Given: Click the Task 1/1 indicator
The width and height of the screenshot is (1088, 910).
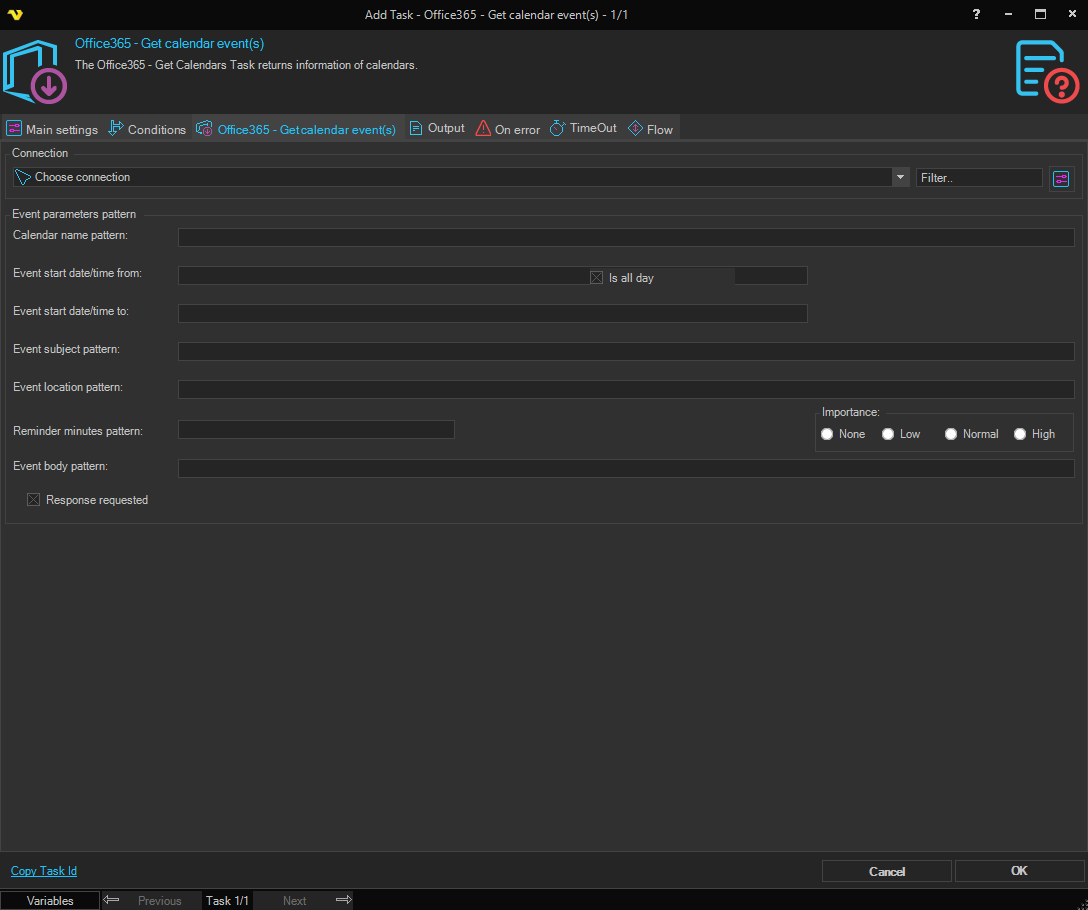Looking at the screenshot, I should [227, 900].
